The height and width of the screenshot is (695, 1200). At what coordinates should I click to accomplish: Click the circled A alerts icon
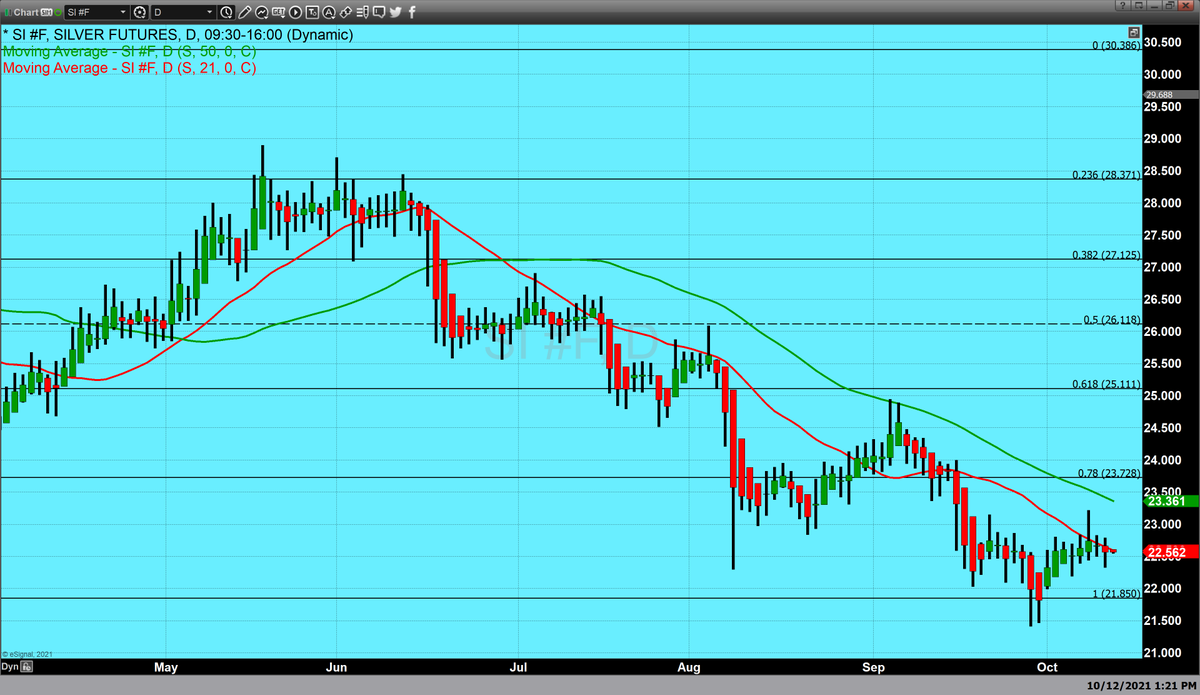329,12
